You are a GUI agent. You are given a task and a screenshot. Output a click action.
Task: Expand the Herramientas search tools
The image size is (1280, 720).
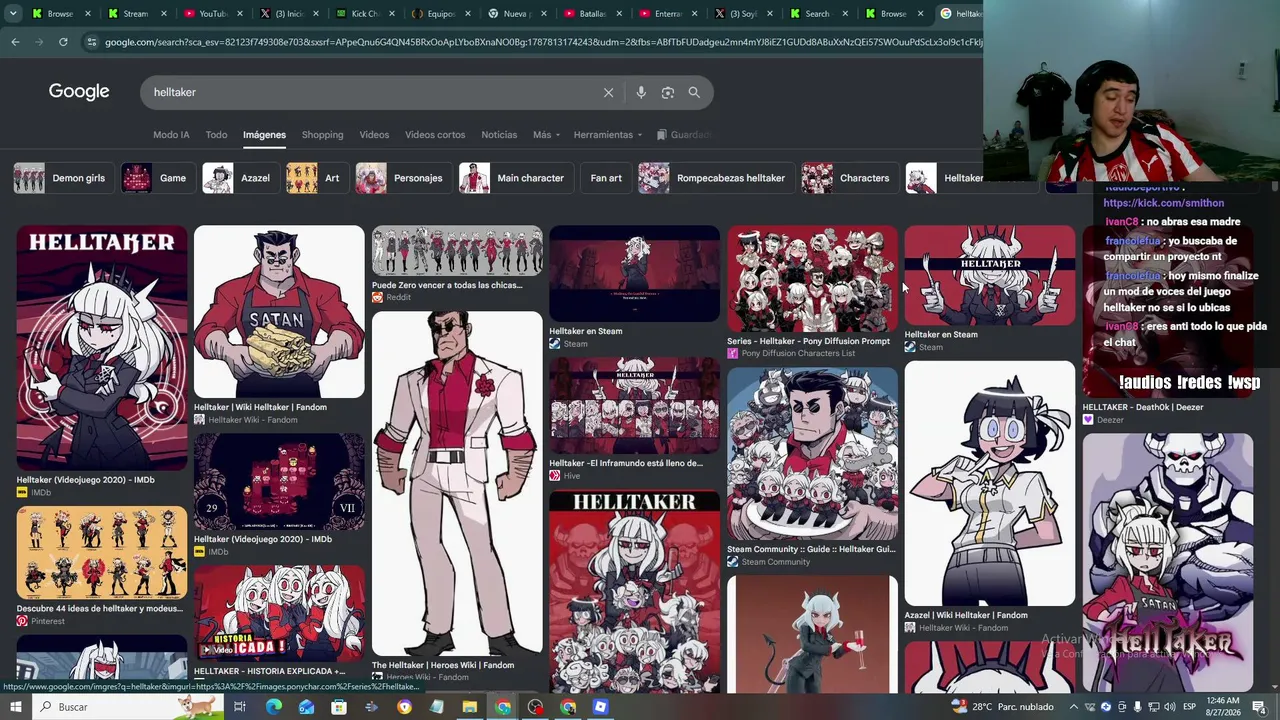[608, 135]
